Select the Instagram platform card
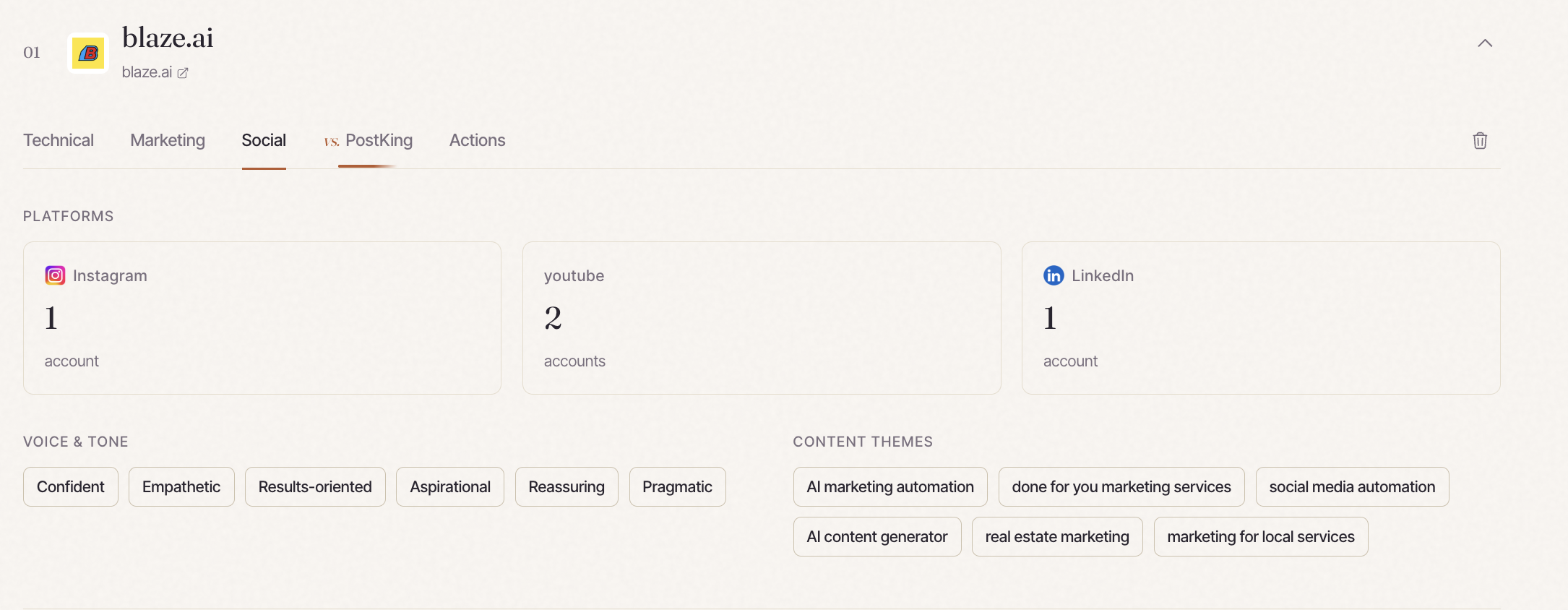Viewport: 1568px width, 610px height. (262, 318)
